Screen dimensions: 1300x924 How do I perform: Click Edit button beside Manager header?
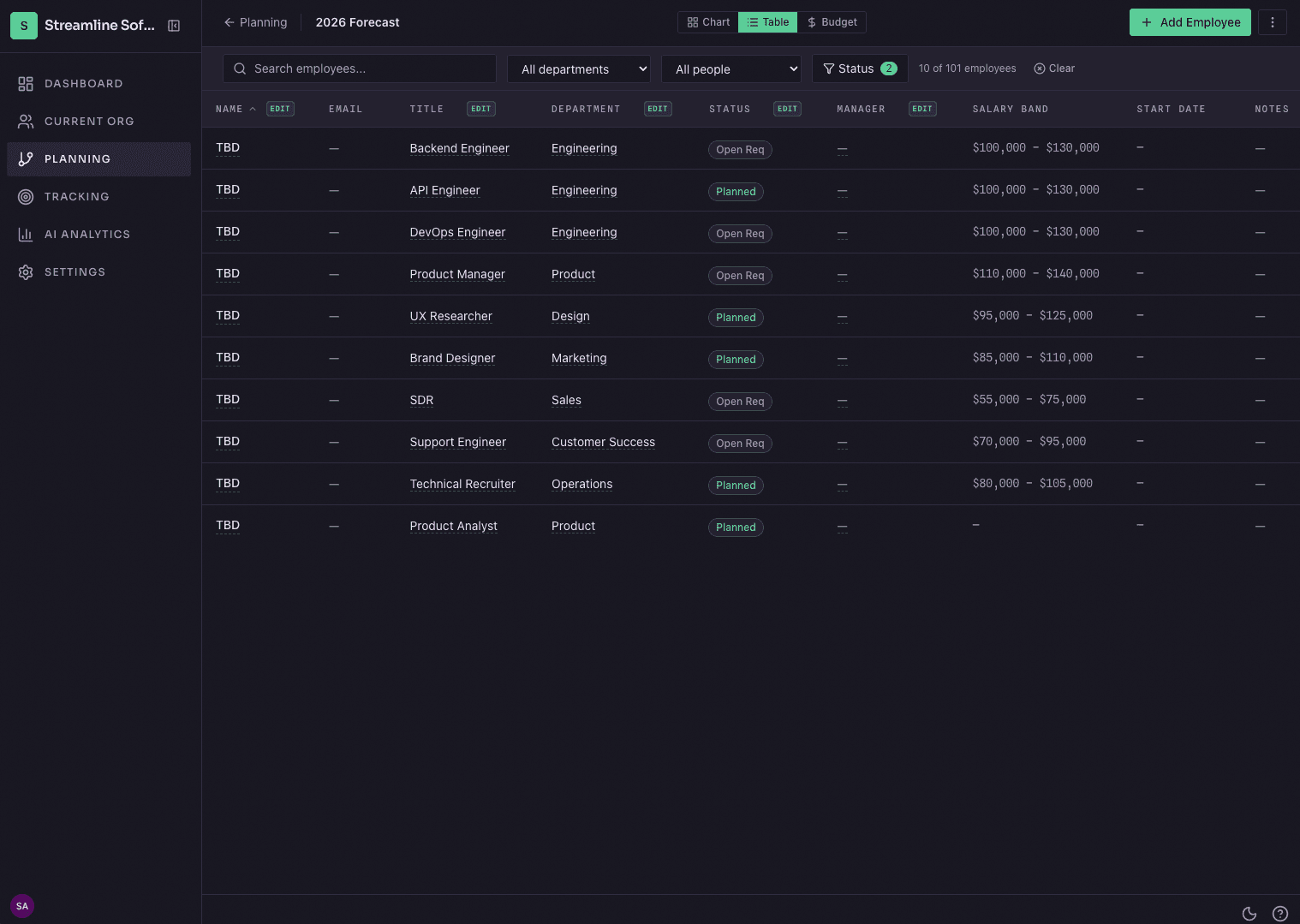pyautogui.click(x=922, y=109)
